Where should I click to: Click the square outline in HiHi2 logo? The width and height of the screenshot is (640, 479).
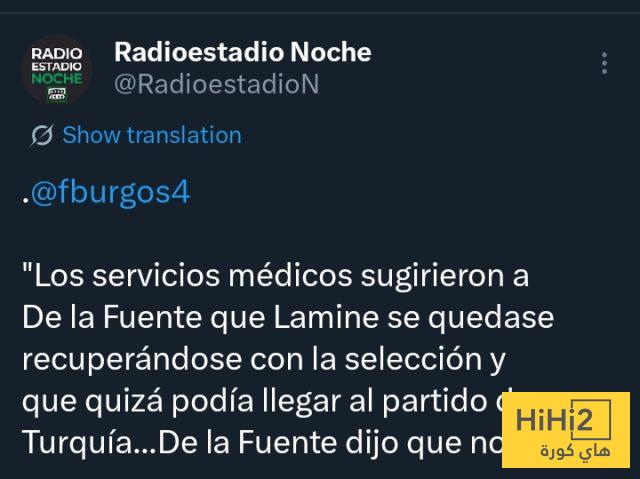point(590,419)
